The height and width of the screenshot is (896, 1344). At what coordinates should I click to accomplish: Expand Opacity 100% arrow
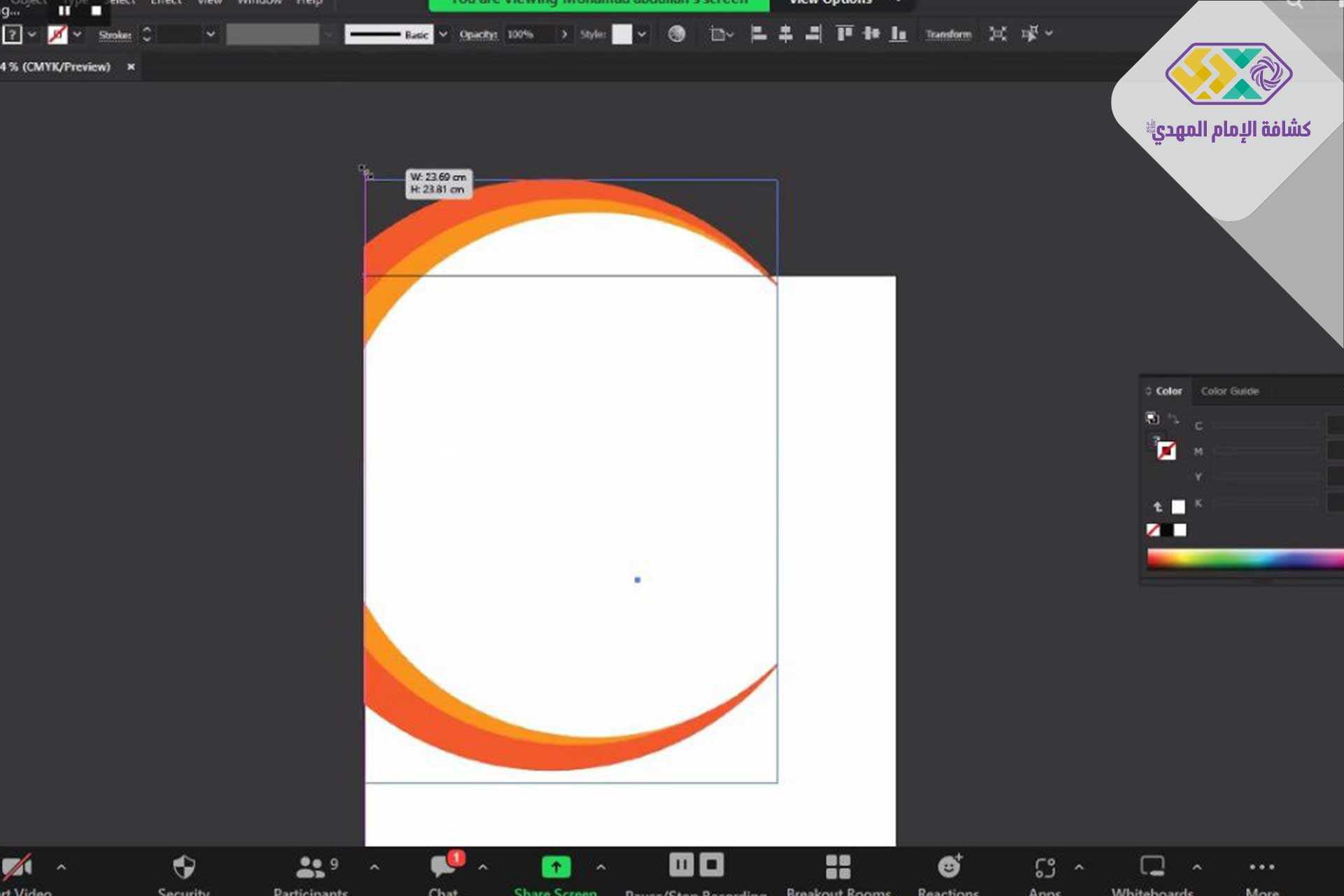point(564,34)
